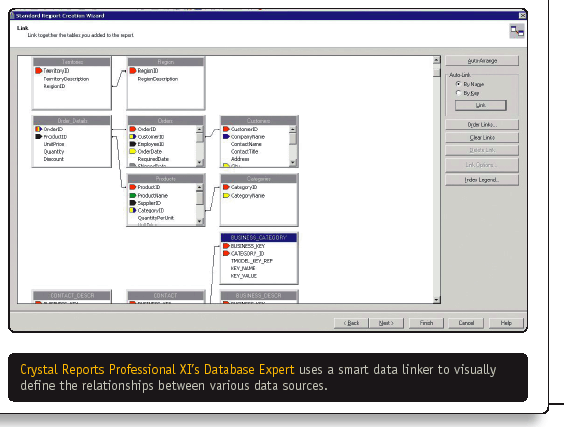Click the Orders table scroll down arrow

(200, 163)
